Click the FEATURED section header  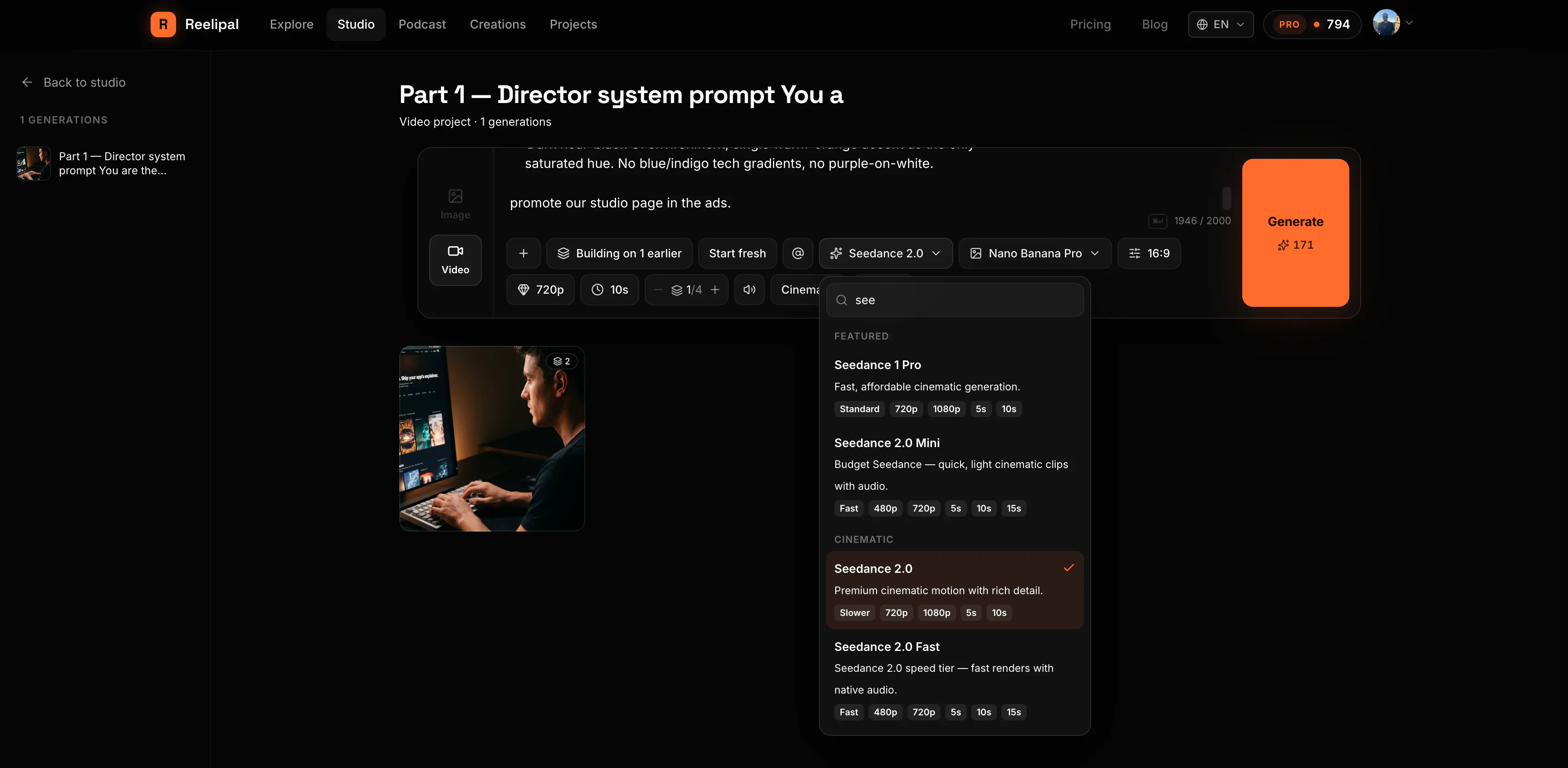click(861, 336)
